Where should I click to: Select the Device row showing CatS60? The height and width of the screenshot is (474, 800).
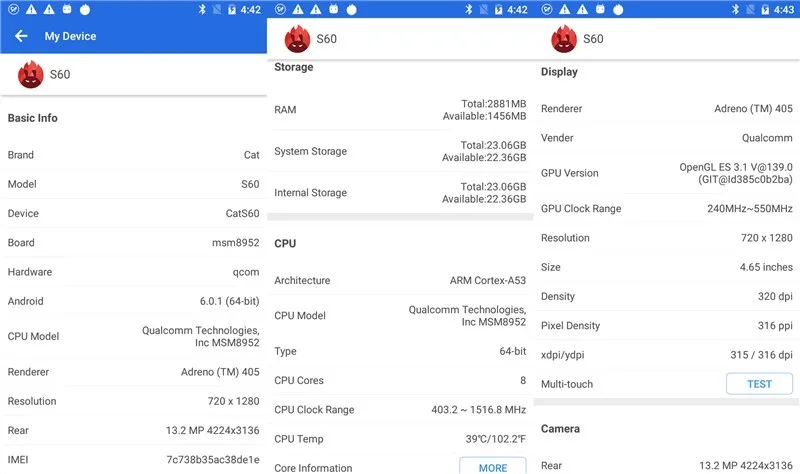(x=133, y=213)
